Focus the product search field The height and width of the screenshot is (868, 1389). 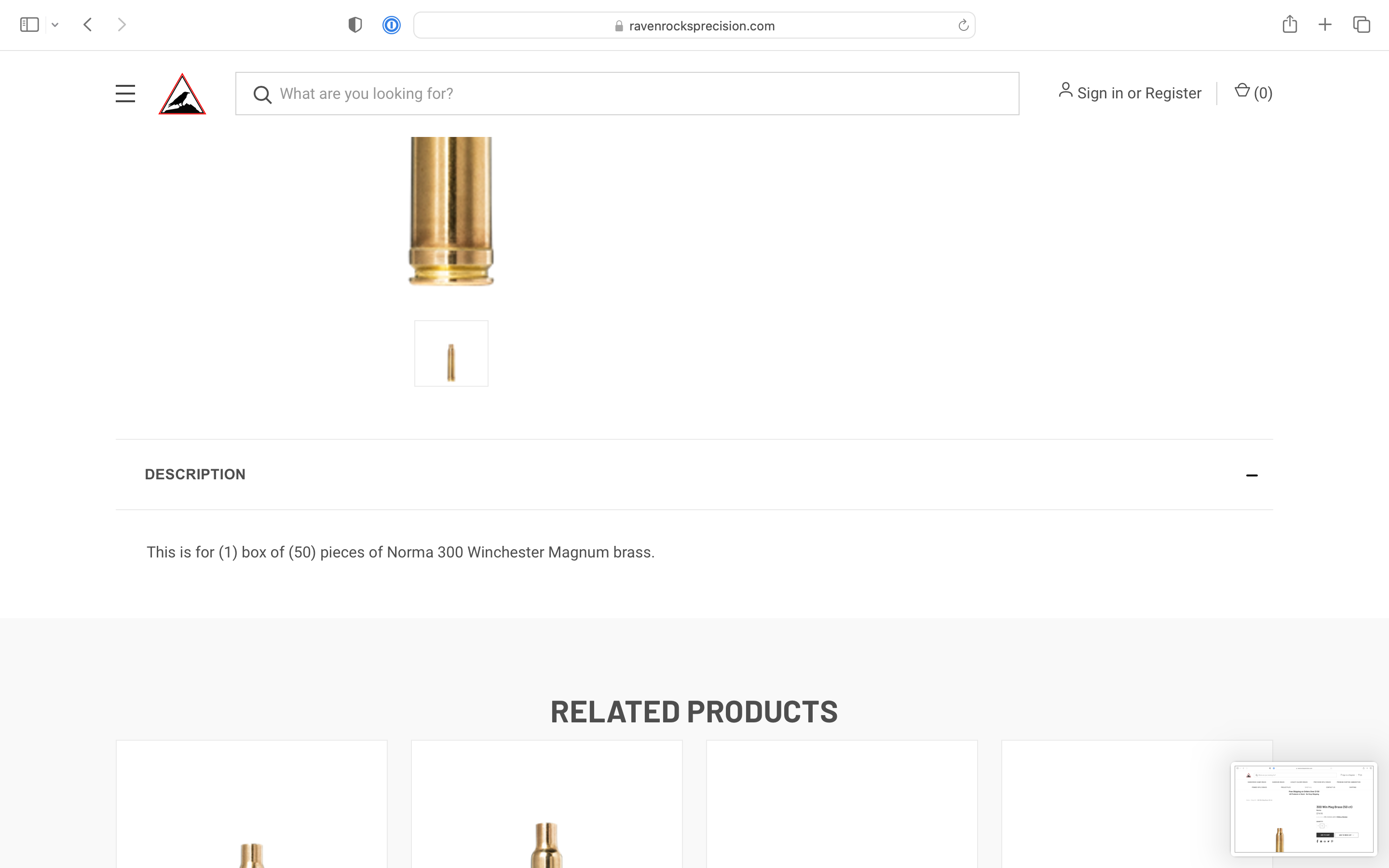[x=631, y=94]
